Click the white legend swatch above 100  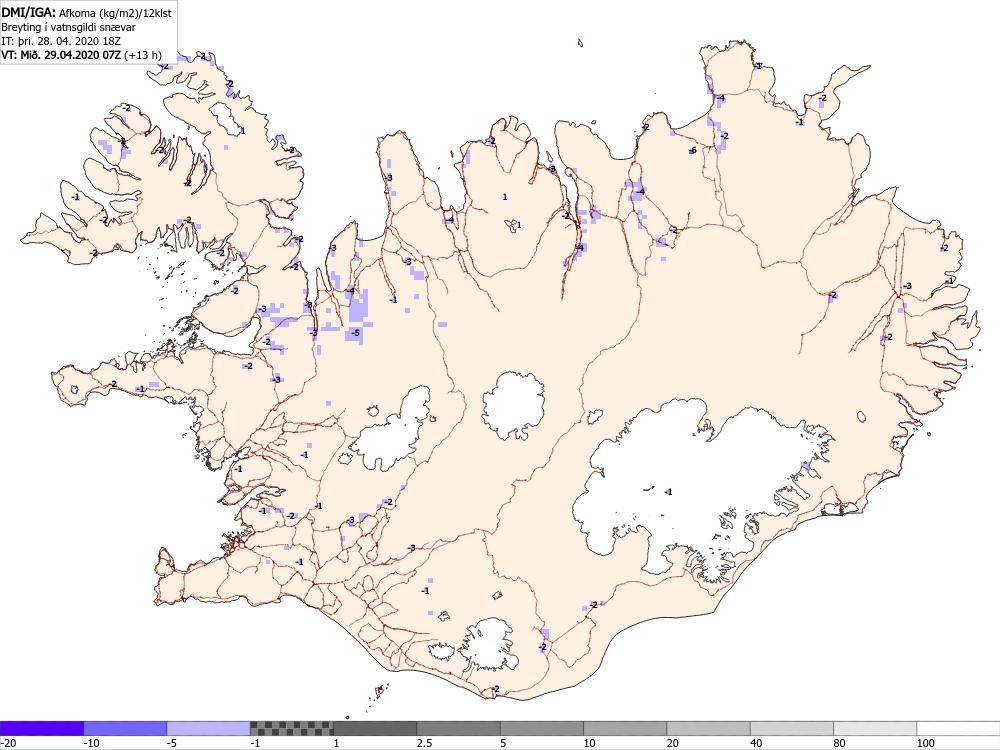[x=959, y=728]
